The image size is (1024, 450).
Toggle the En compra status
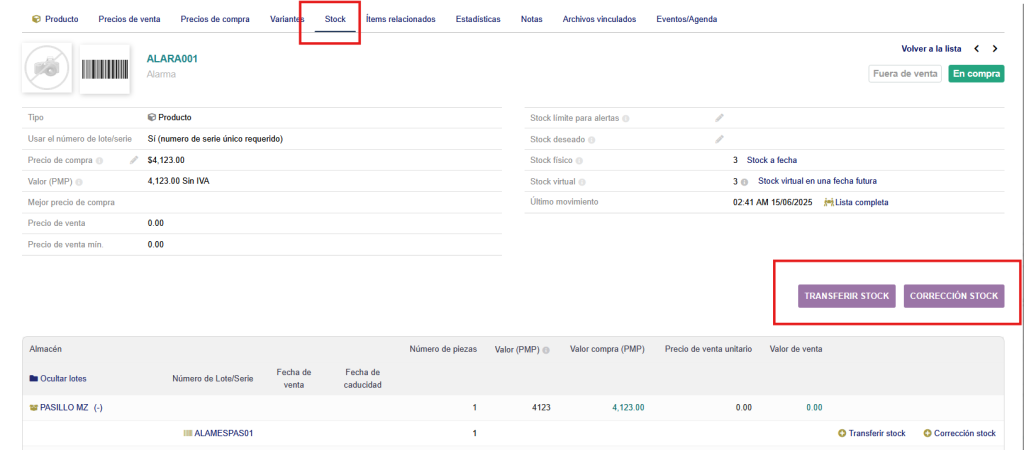976,73
